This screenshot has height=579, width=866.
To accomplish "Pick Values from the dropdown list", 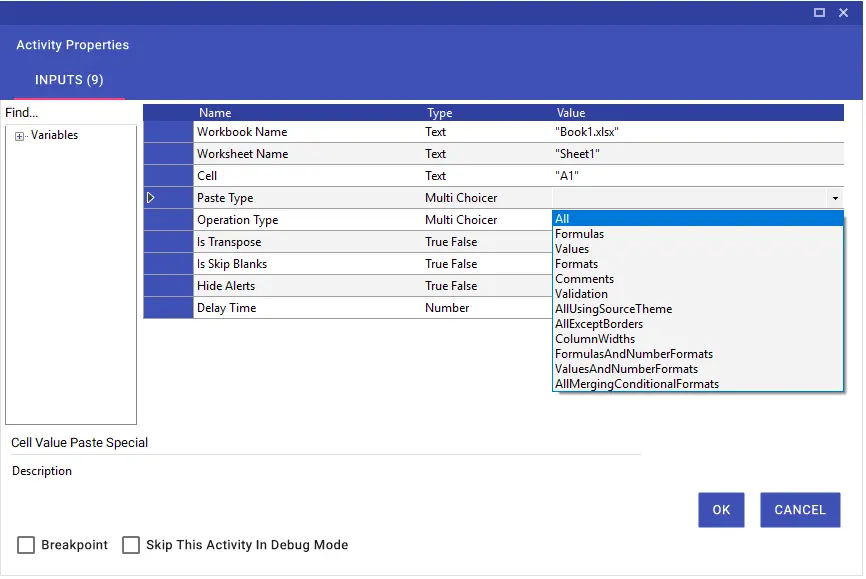I will pos(698,249).
